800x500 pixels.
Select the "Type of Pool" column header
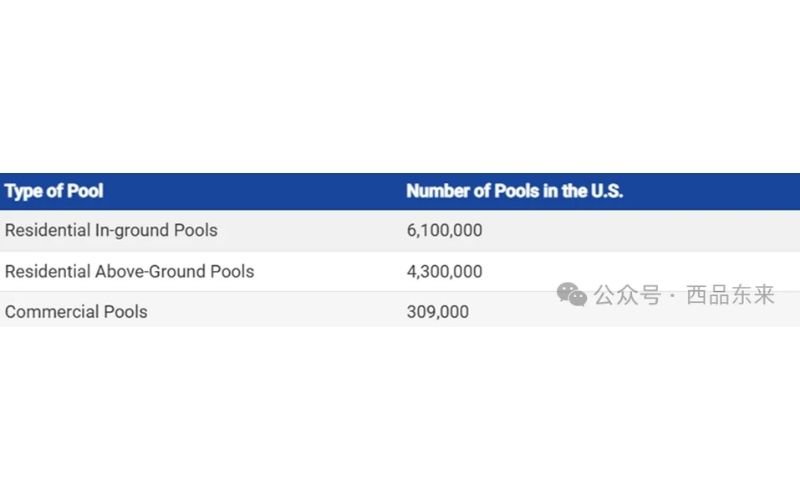pos(54,191)
